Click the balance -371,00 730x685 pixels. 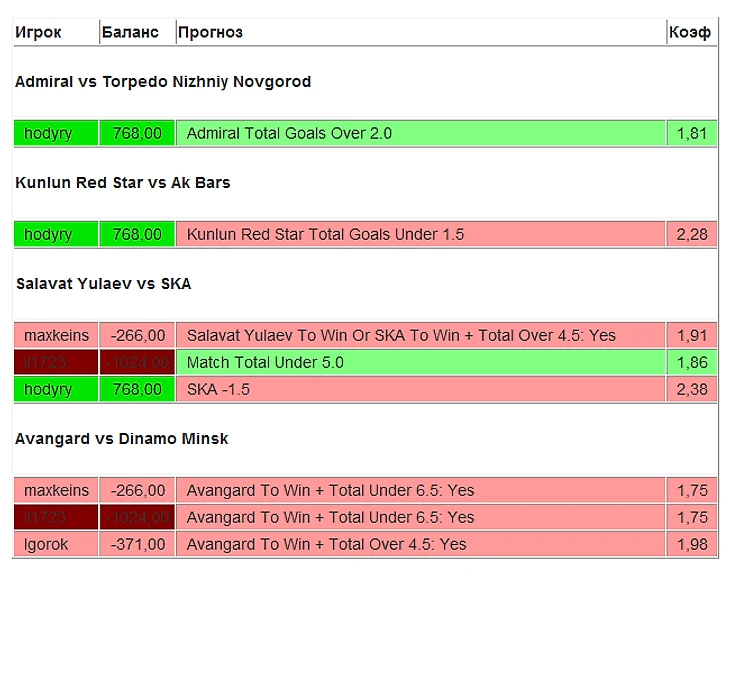point(137,544)
